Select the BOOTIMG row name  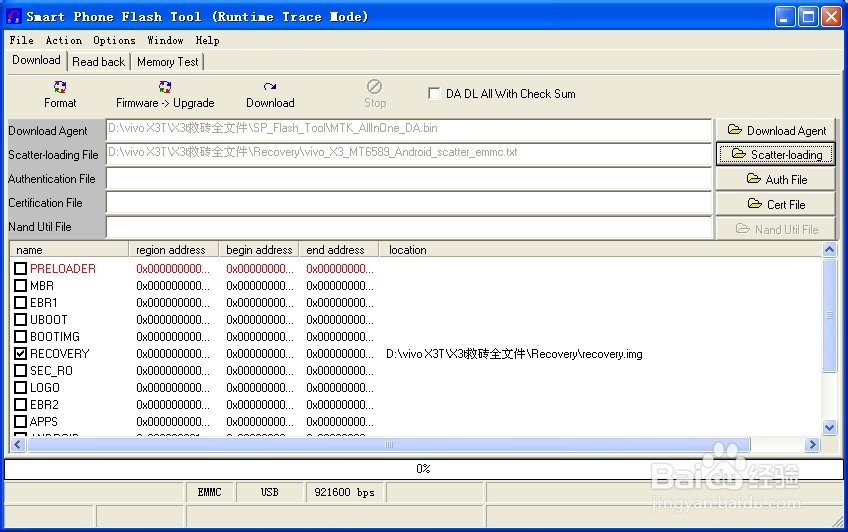point(55,337)
